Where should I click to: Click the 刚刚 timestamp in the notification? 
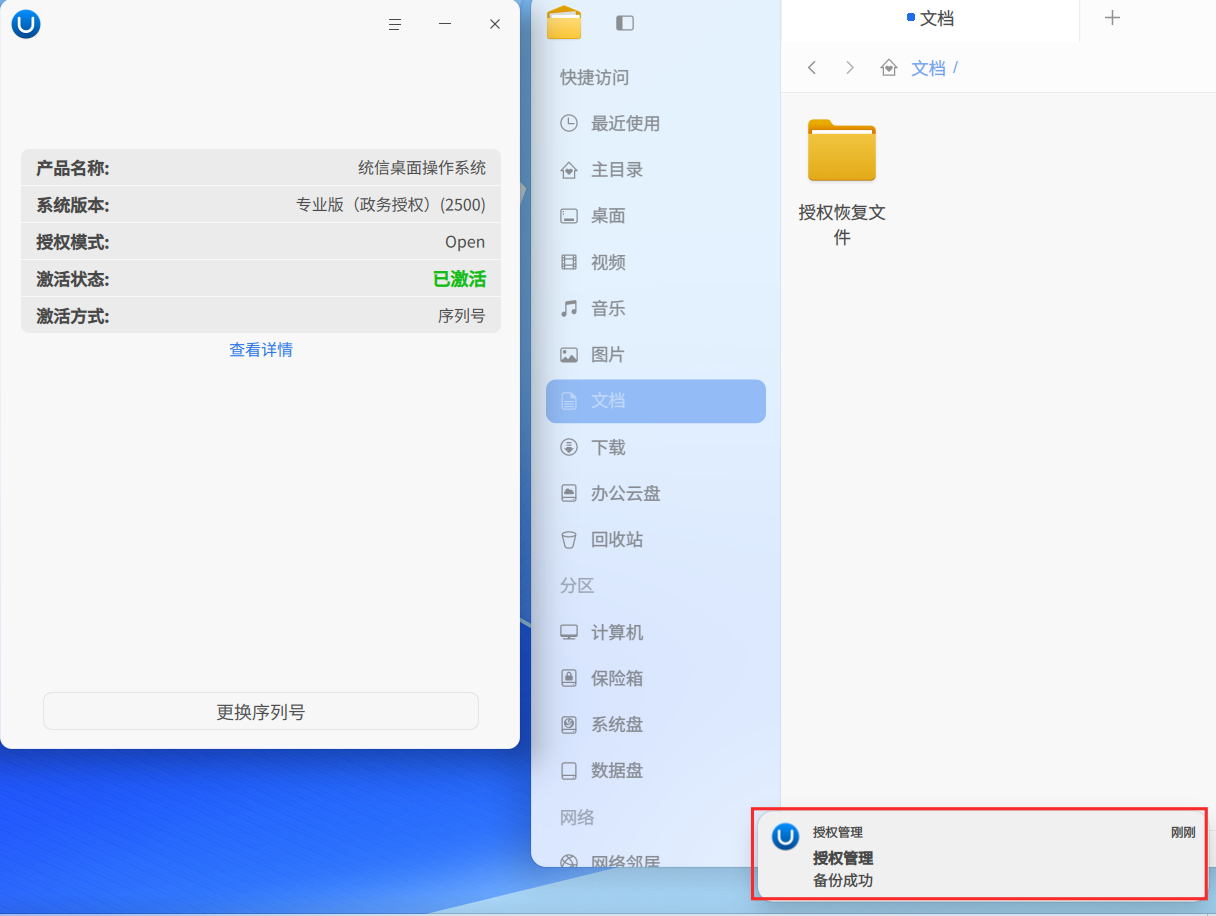click(x=1183, y=832)
